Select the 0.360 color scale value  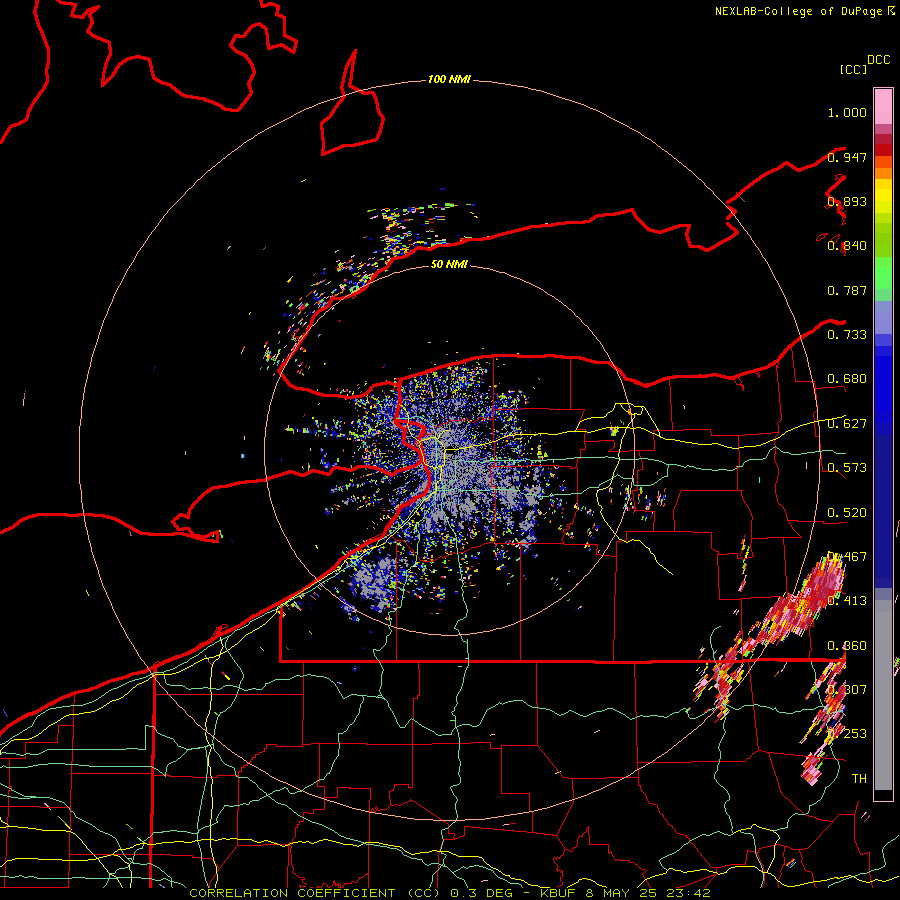(x=847, y=646)
